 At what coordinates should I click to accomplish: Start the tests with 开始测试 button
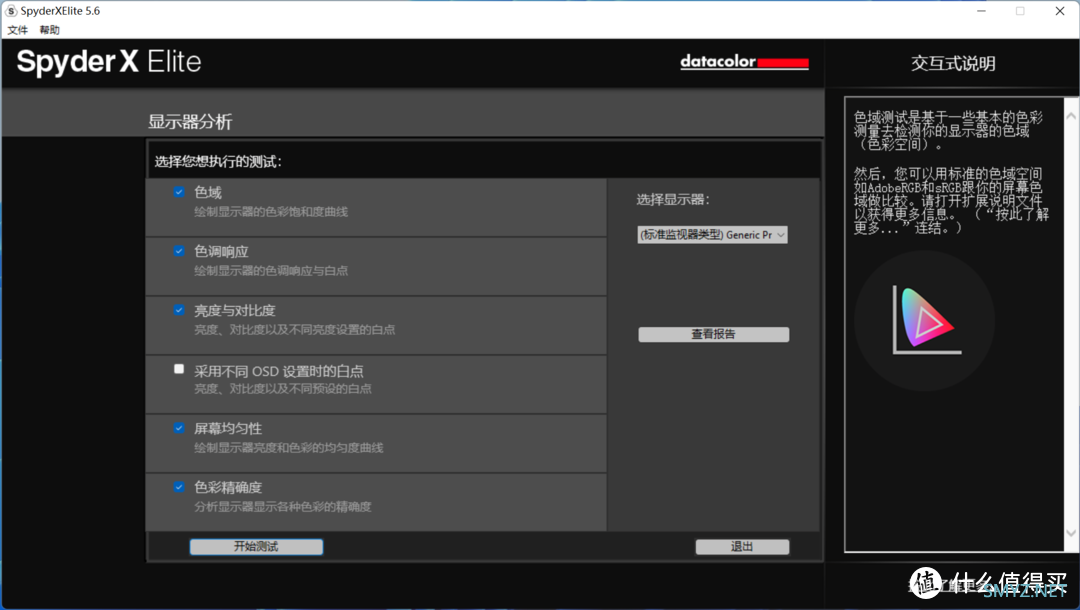pyautogui.click(x=256, y=547)
